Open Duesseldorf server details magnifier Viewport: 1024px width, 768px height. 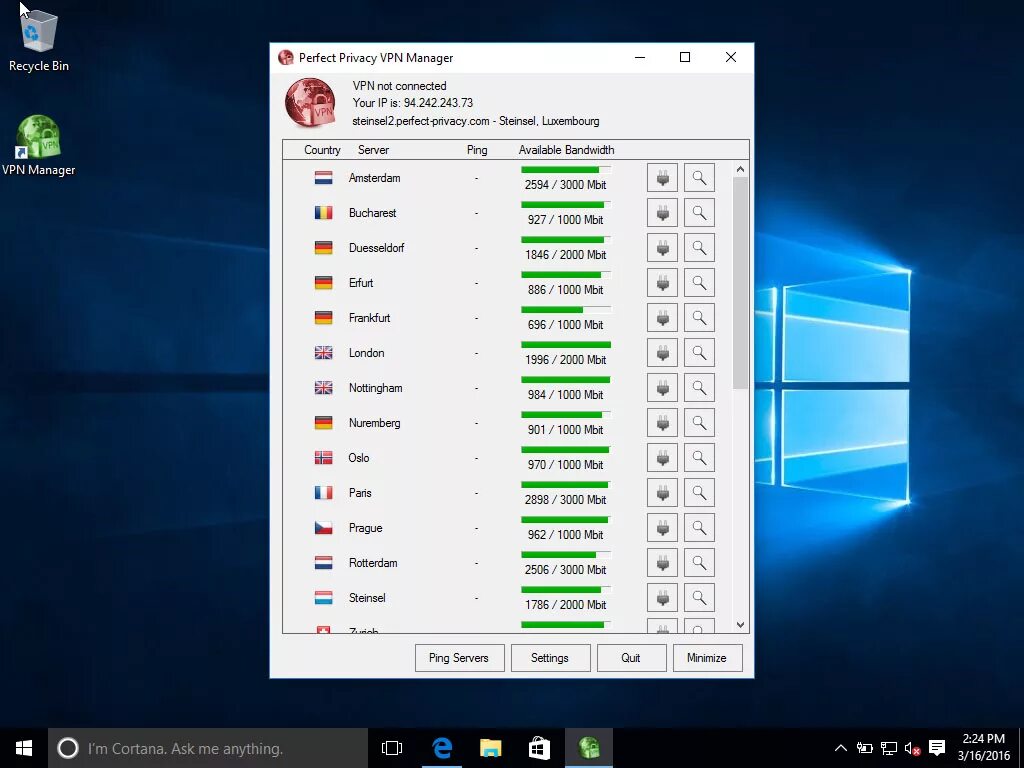click(699, 248)
